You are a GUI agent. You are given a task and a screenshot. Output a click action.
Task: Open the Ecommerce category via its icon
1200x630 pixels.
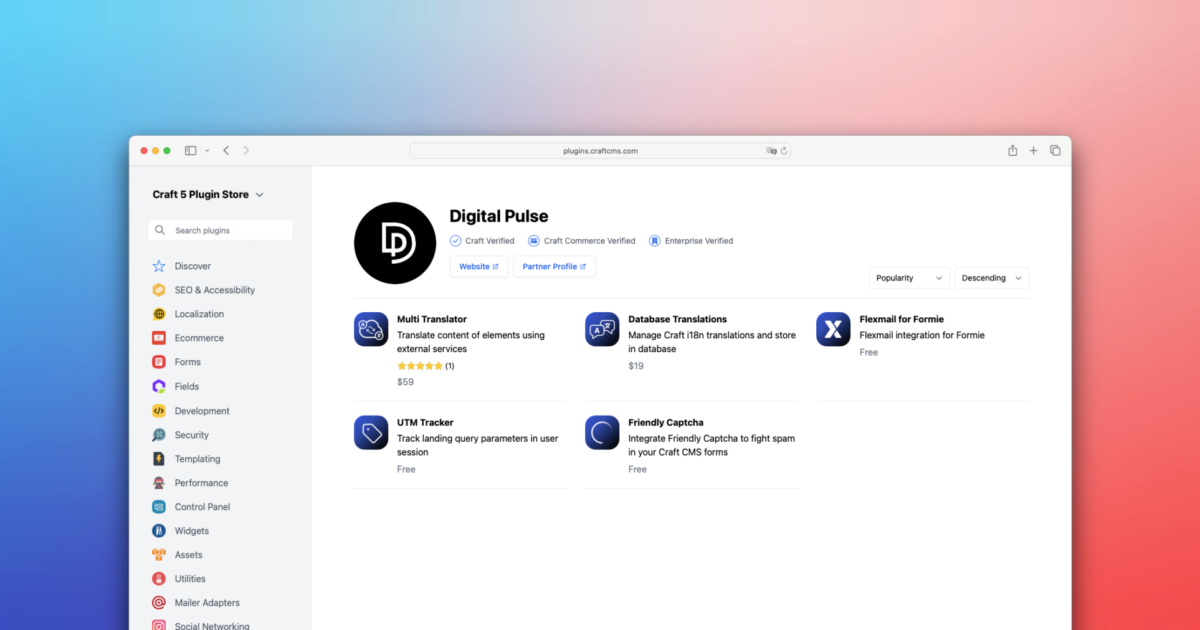160,338
